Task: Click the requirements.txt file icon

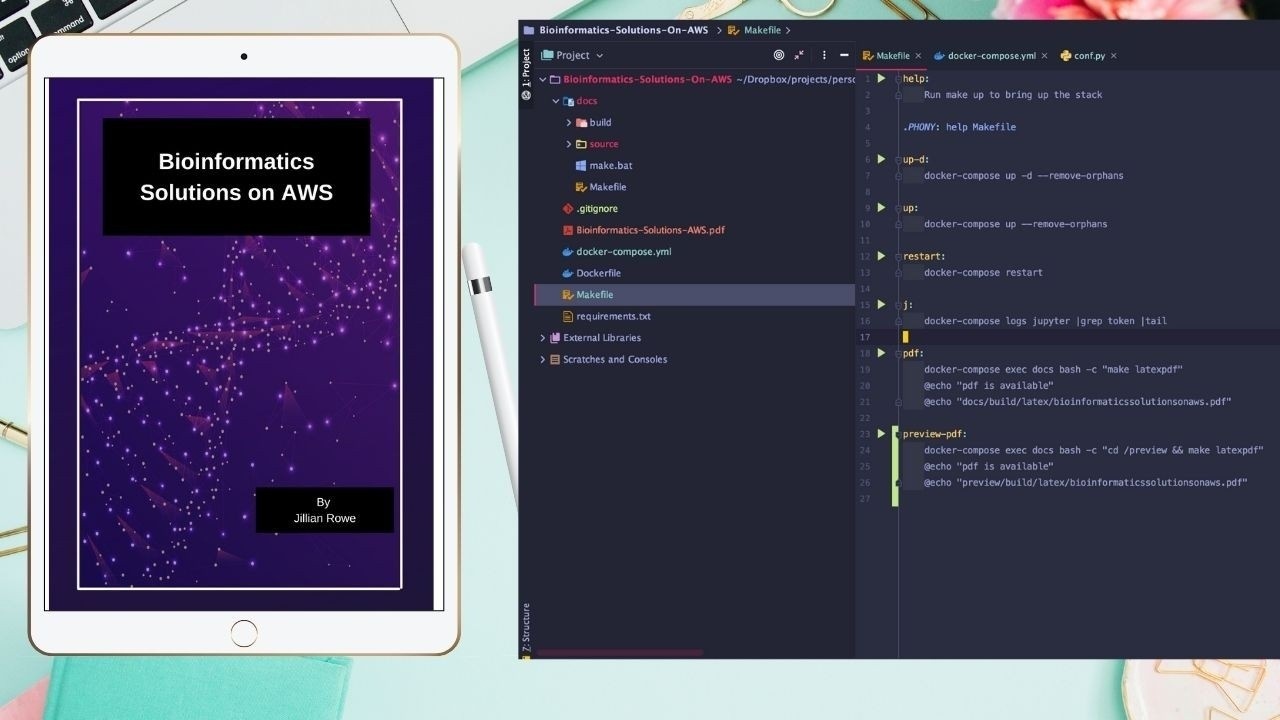Action: 568,316
